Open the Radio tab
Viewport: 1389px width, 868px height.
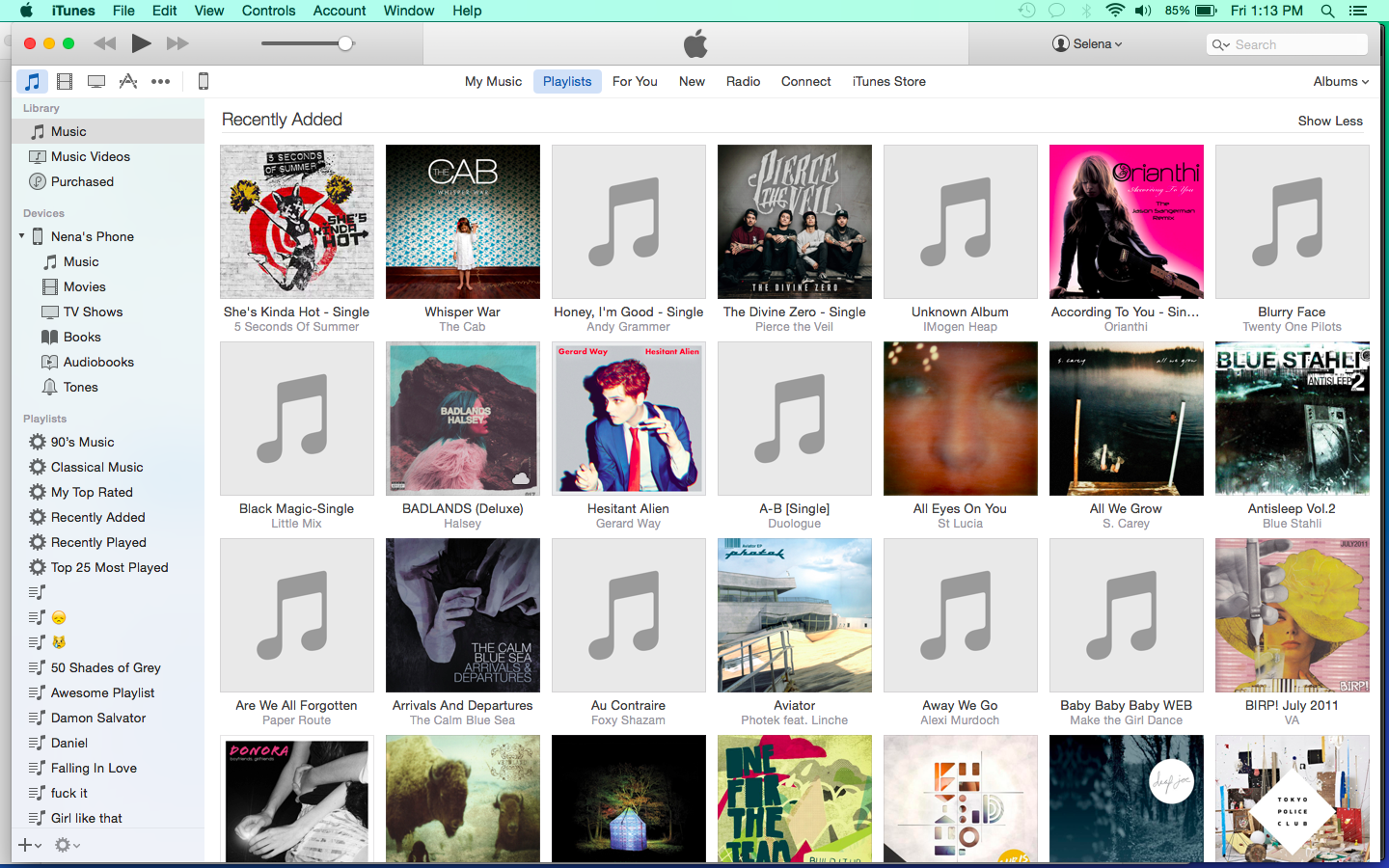(x=743, y=81)
